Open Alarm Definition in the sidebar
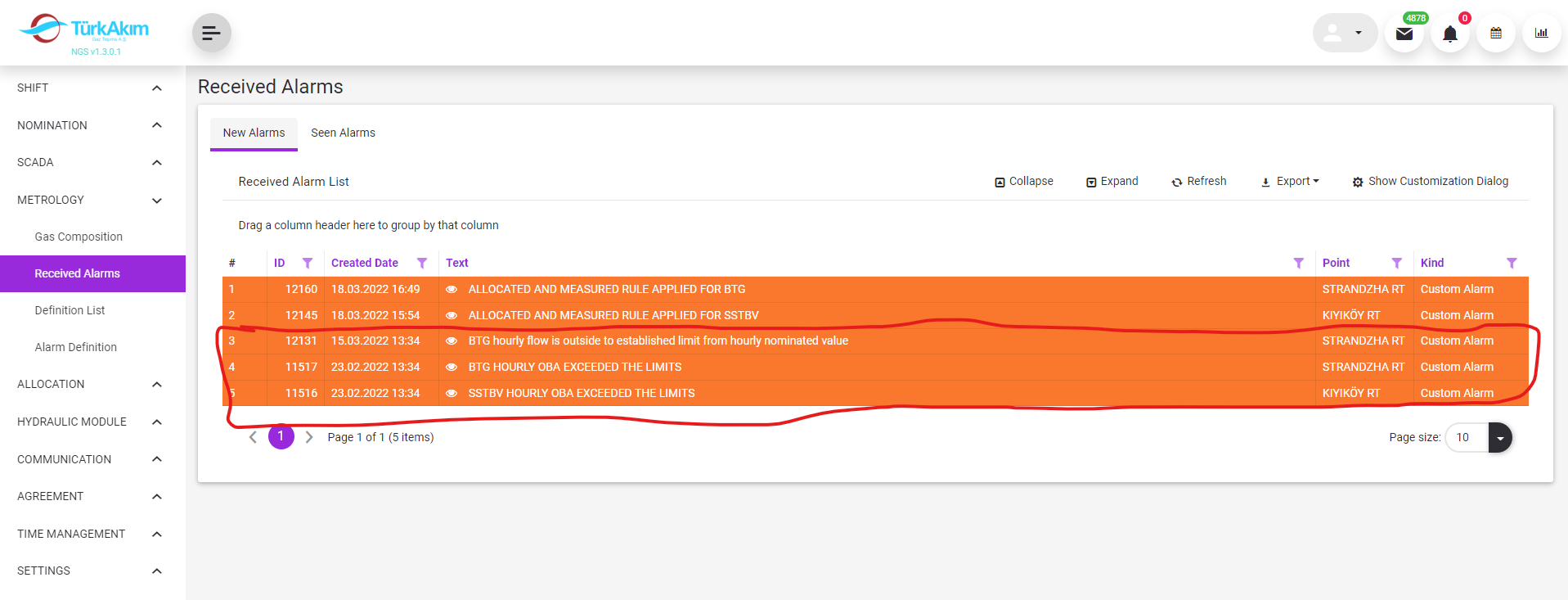 76,347
